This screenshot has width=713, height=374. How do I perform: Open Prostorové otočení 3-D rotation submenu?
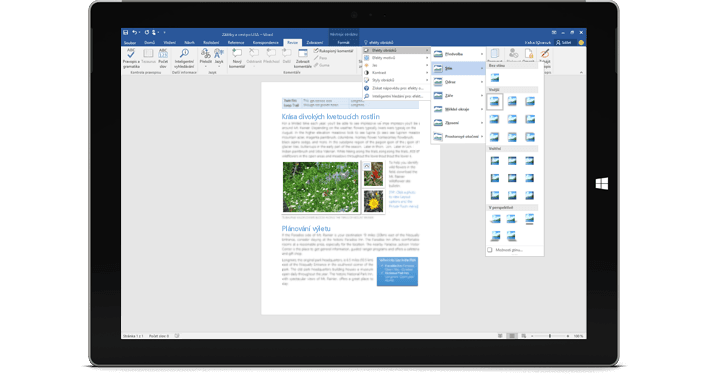point(458,136)
